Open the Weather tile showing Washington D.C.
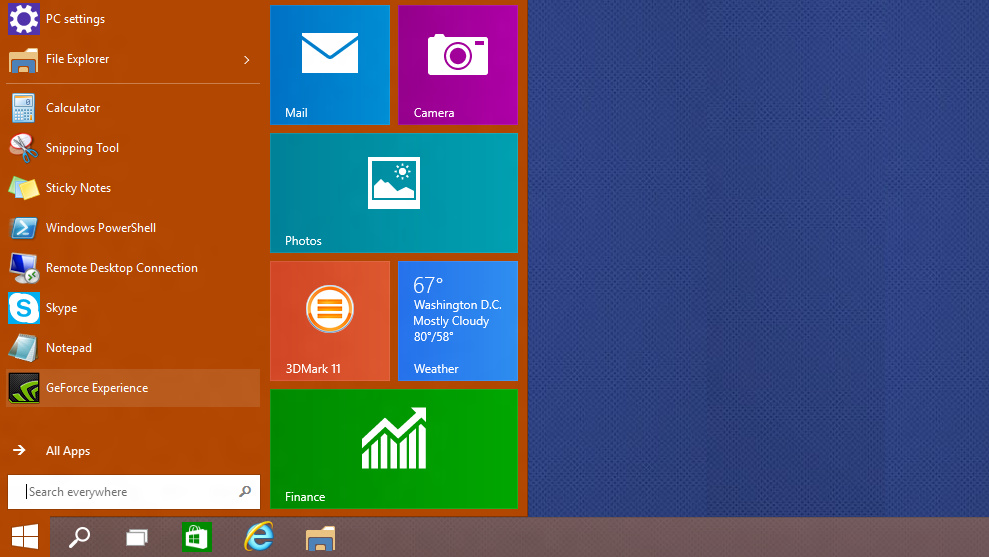Viewport: 989px width, 557px height. pyautogui.click(x=458, y=321)
